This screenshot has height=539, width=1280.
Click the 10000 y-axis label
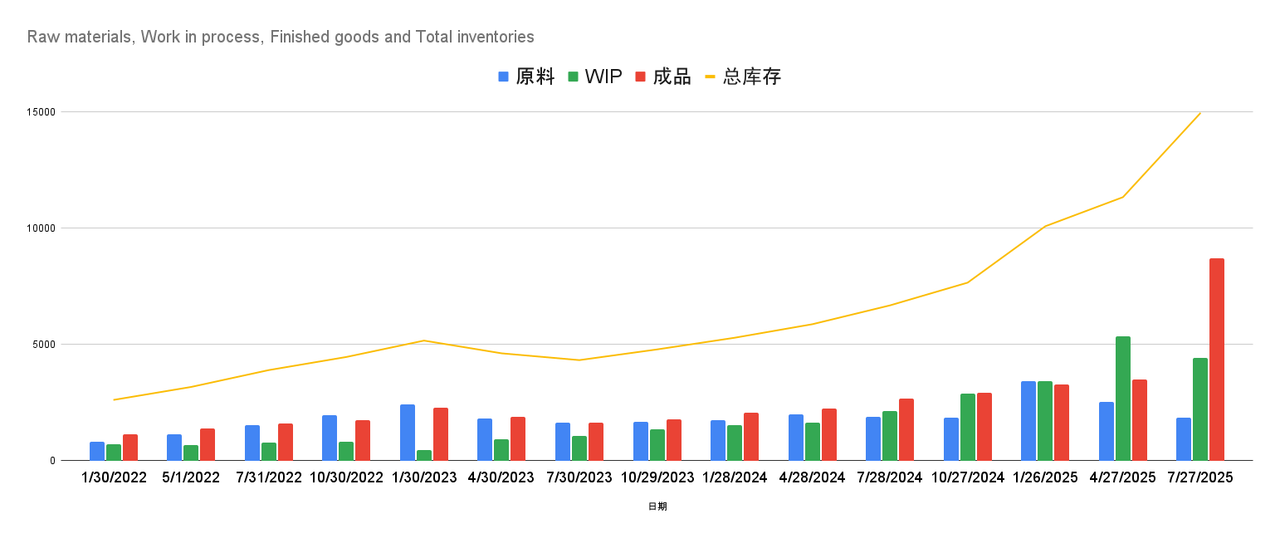coord(42,228)
